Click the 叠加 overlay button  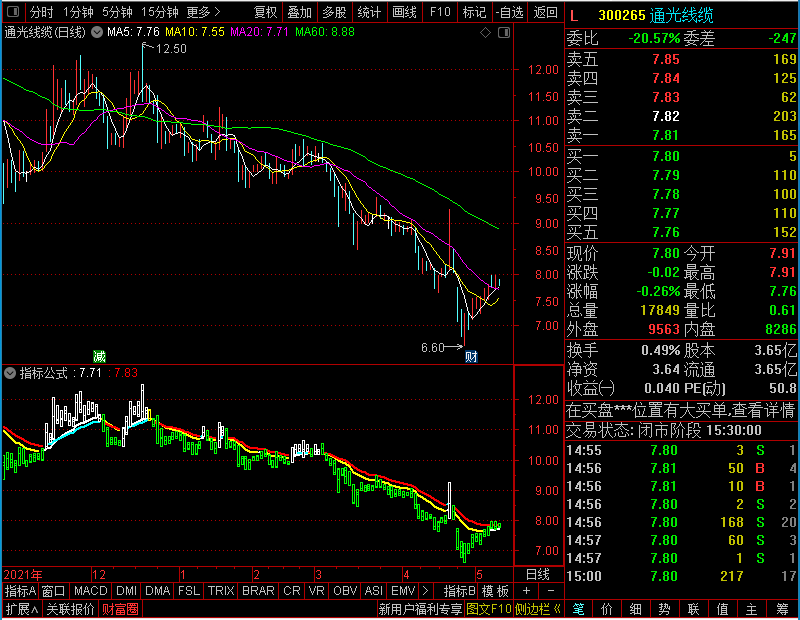299,12
